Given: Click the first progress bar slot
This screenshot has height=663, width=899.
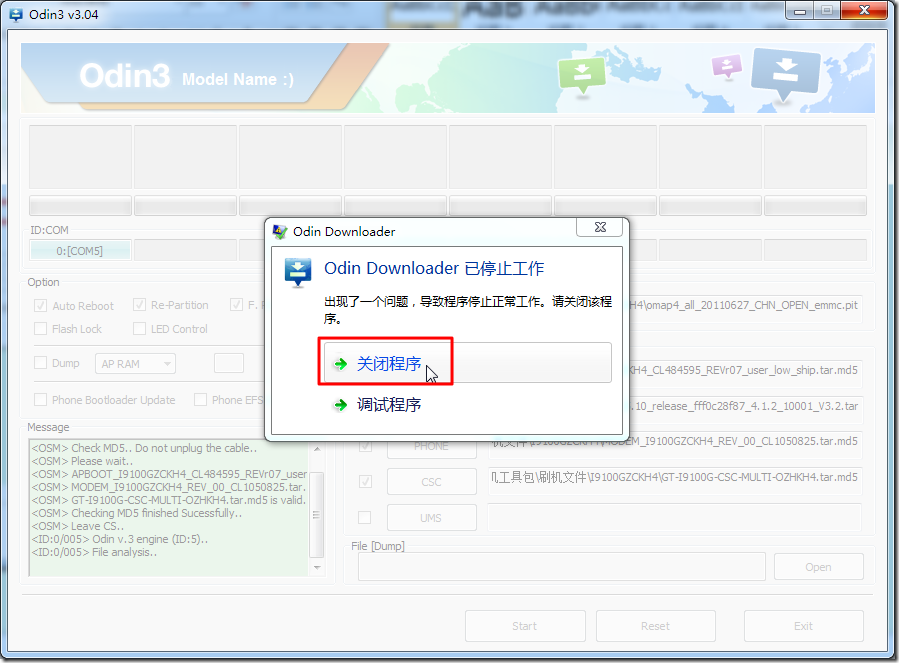Looking at the screenshot, I should 80,205.
